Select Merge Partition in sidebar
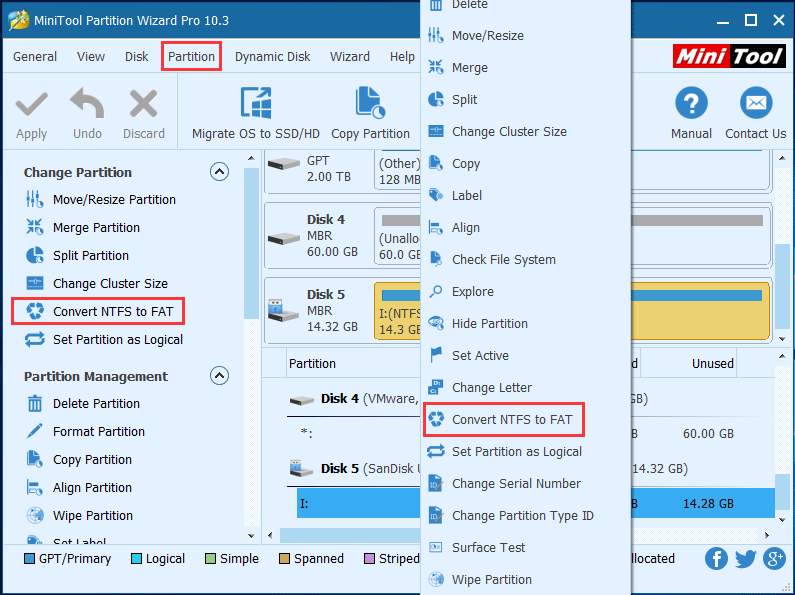795x595 pixels. tap(83, 228)
